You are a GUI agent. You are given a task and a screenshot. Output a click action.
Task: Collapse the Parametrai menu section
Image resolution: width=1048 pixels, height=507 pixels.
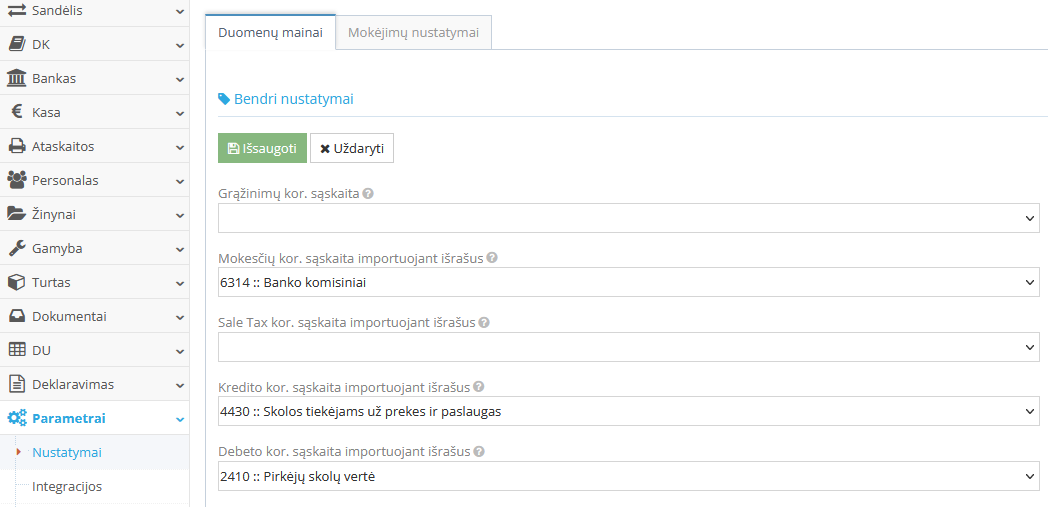coord(179,419)
